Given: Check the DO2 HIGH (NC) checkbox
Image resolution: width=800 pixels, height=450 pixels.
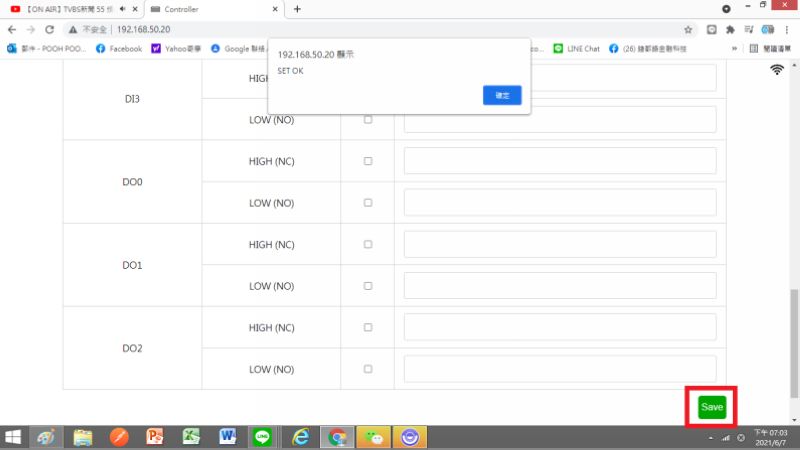Looking at the screenshot, I should point(367,328).
